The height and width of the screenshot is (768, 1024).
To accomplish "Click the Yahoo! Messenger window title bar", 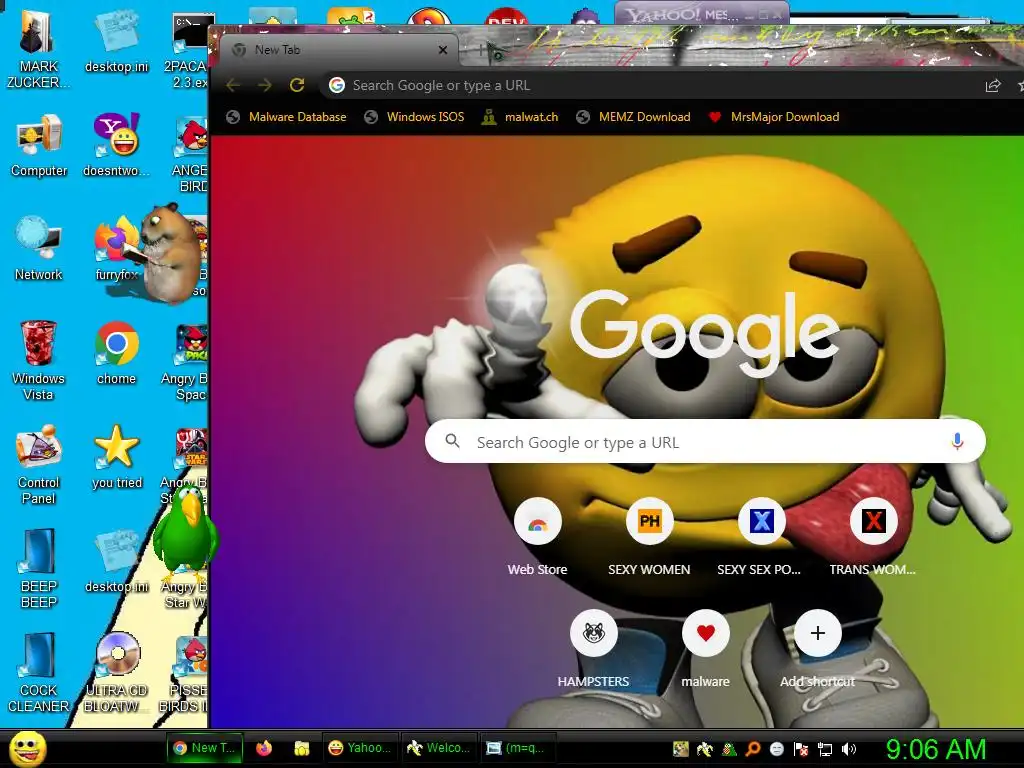I will click(701, 13).
